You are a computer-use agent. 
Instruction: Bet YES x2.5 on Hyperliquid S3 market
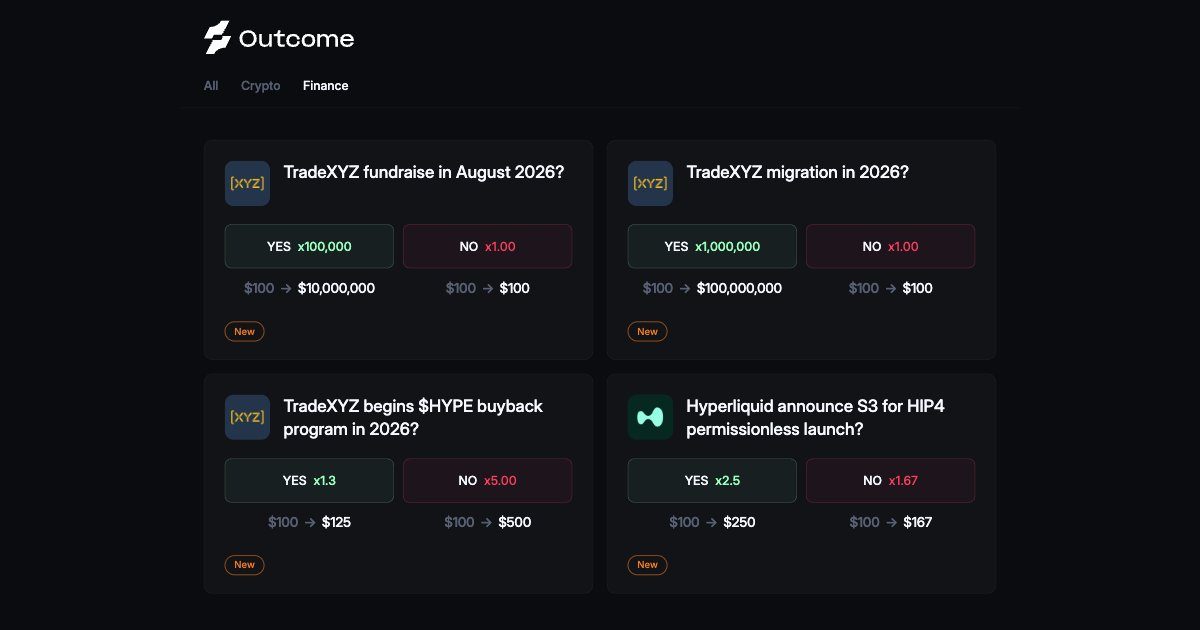(x=712, y=480)
